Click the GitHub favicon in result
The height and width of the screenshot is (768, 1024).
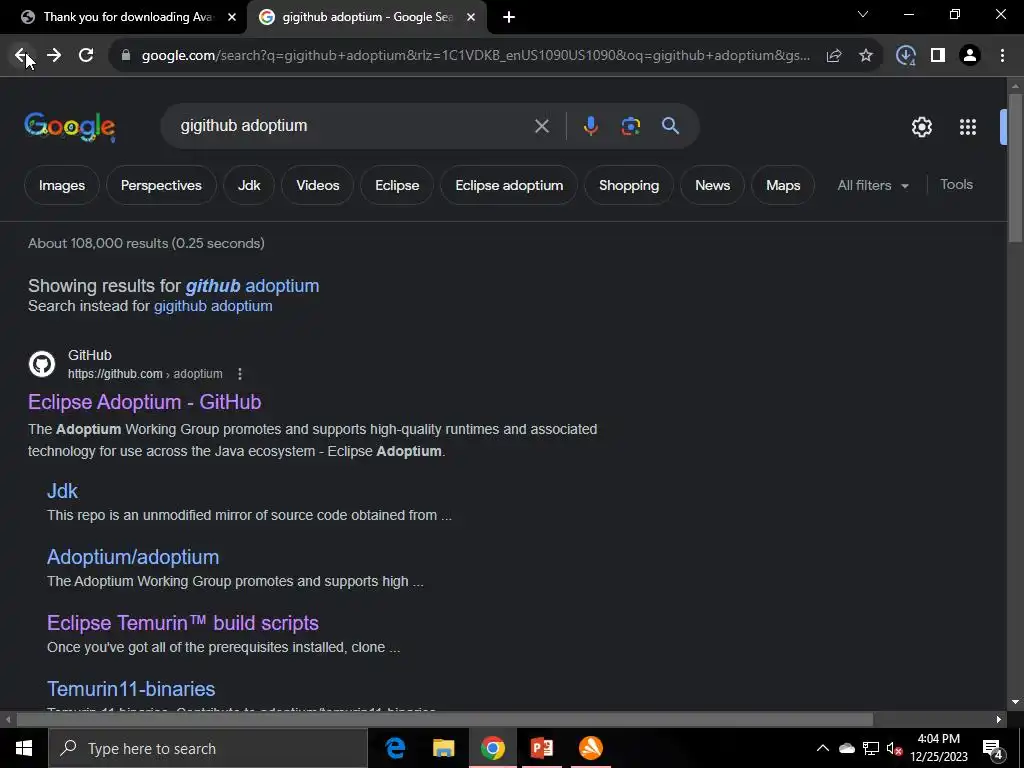click(x=42, y=364)
